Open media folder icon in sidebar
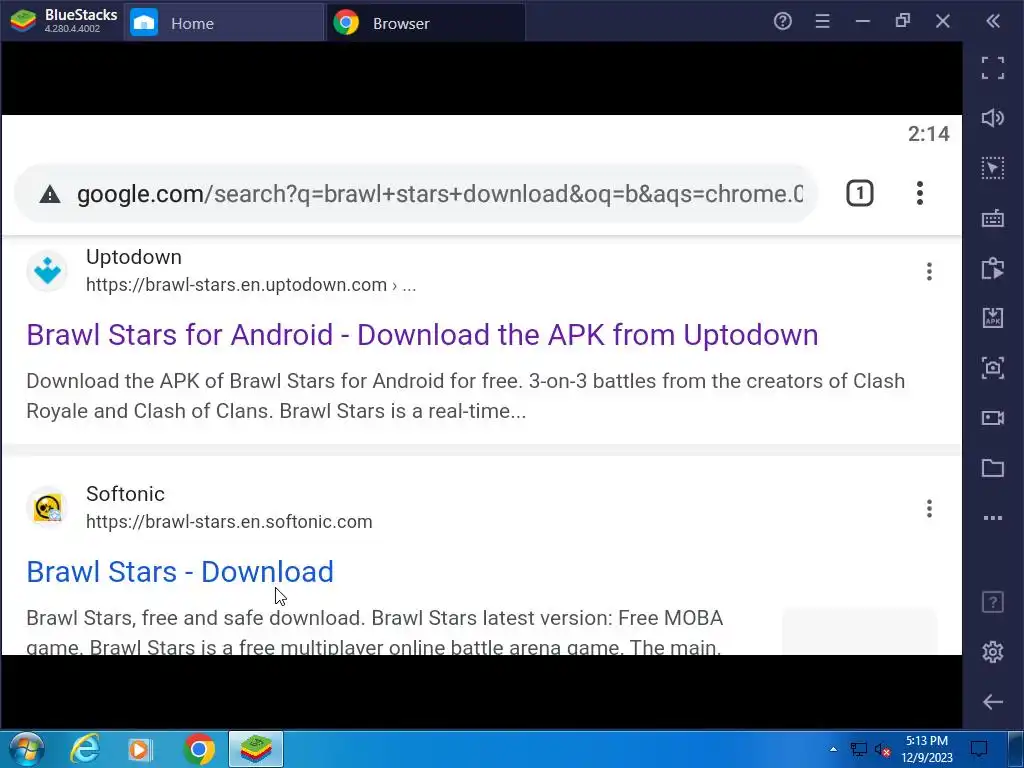This screenshot has width=1024, height=768. click(x=993, y=468)
